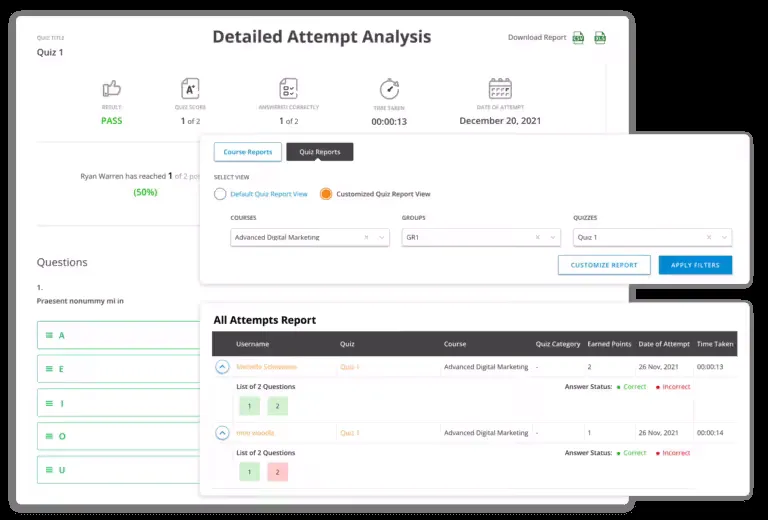This screenshot has width=768, height=520.
Task: Click question text Praesent nonummy mi in
Action: coord(80,301)
